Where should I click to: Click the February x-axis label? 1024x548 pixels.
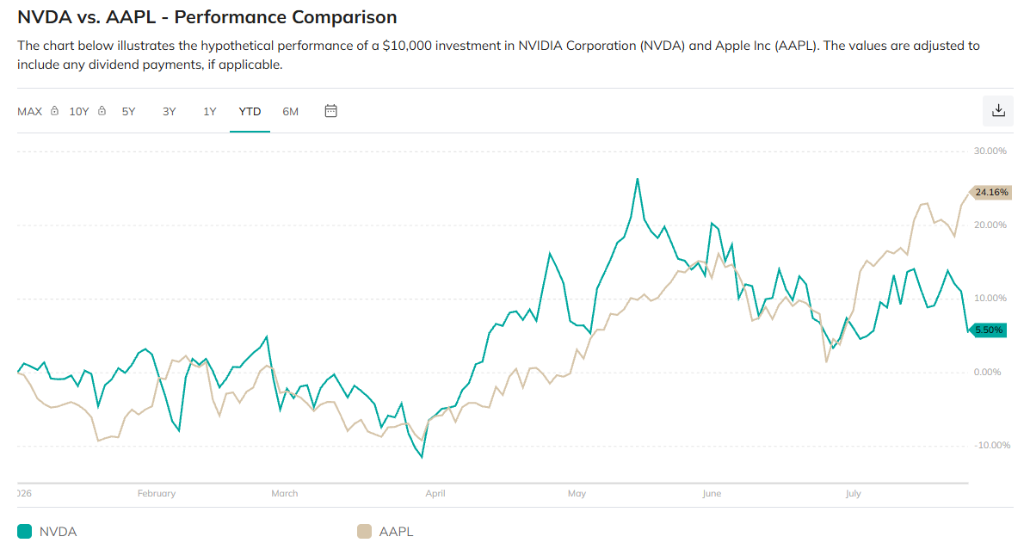(156, 493)
